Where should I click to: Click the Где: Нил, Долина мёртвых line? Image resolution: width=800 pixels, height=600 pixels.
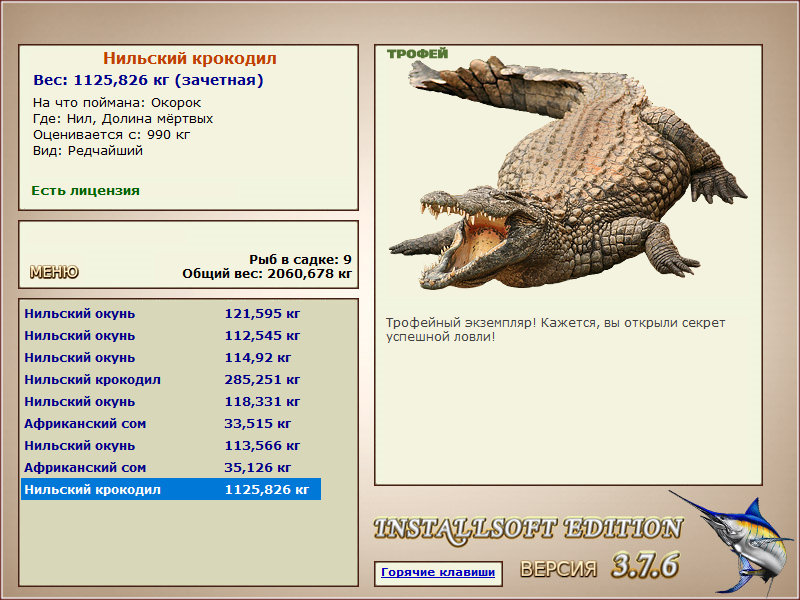click(123, 119)
